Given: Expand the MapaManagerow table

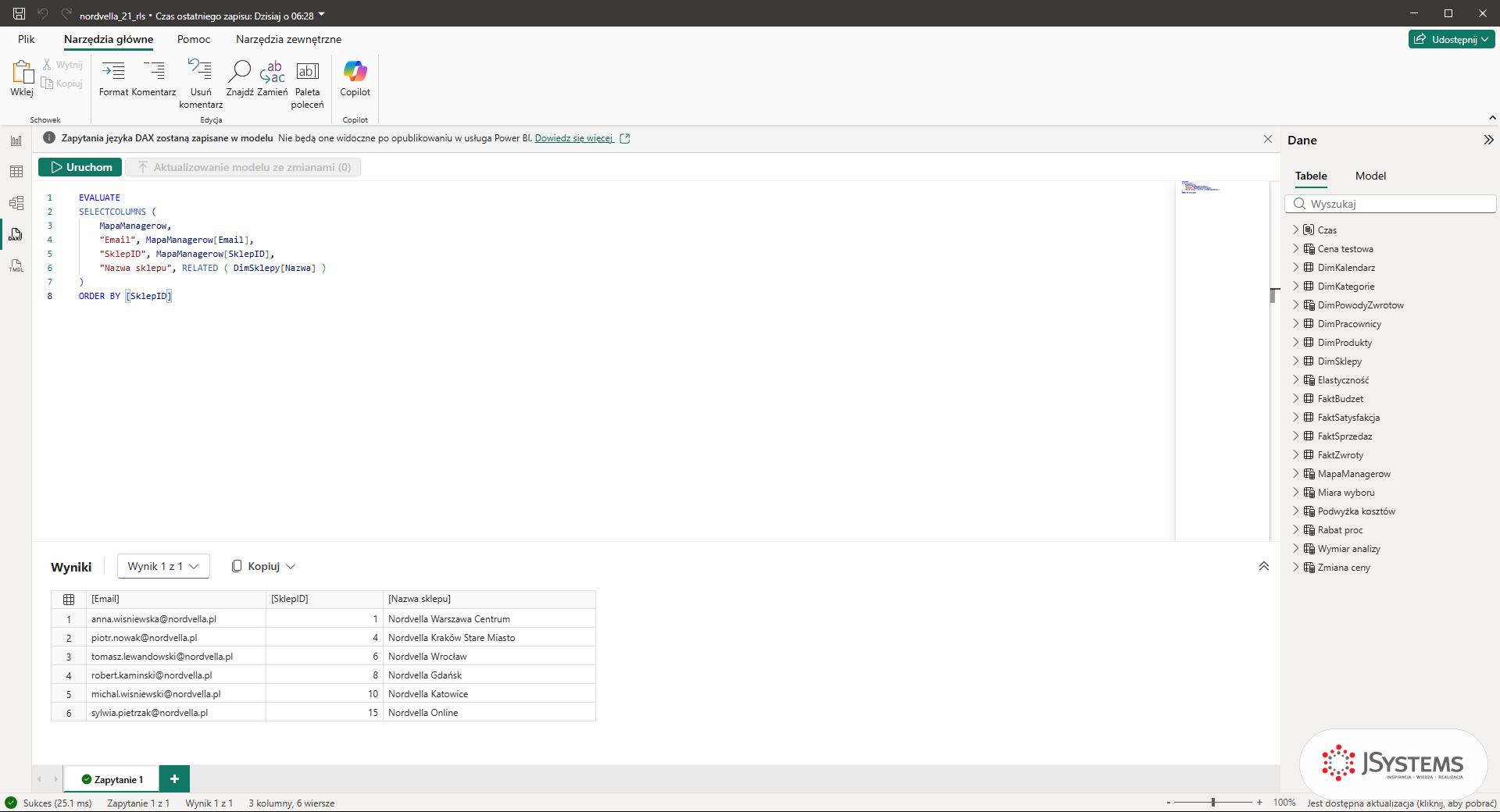Looking at the screenshot, I should pos(1295,473).
